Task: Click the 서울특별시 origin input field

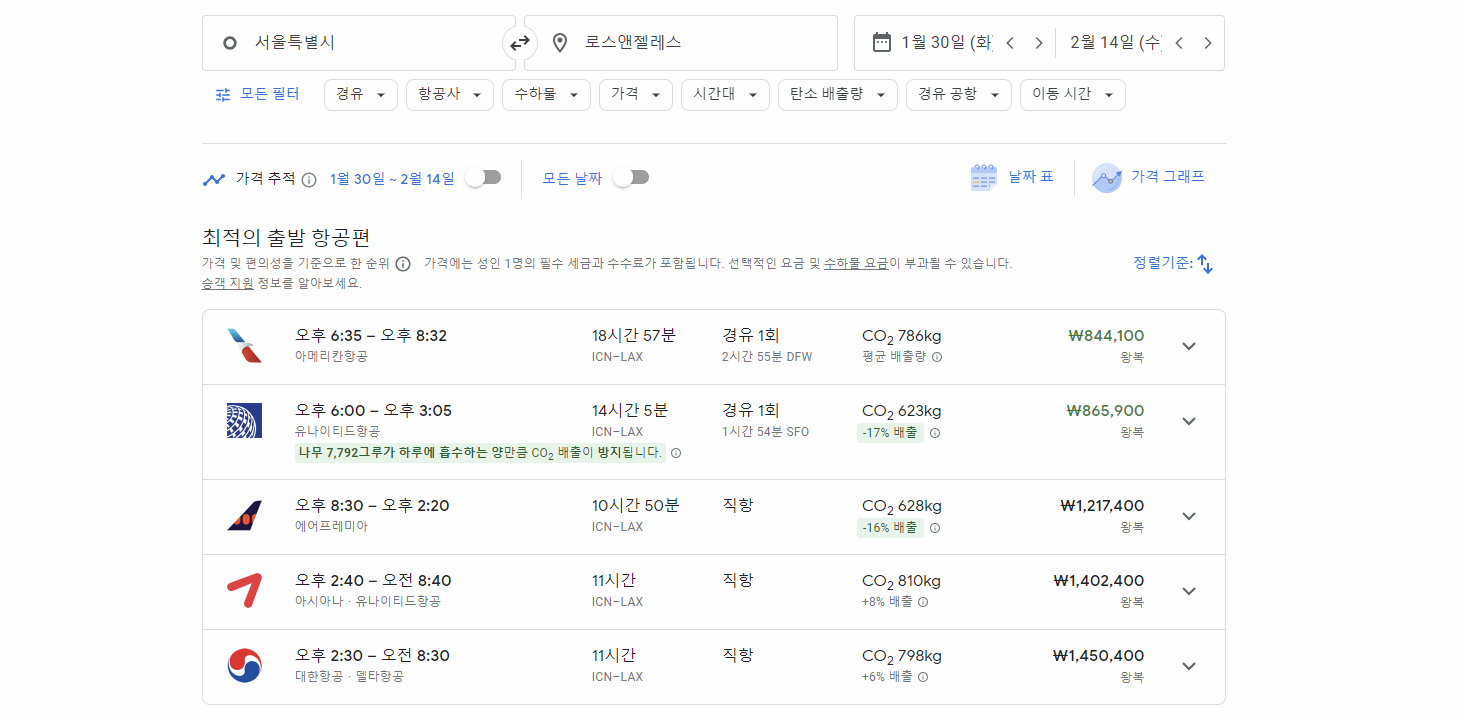Action: [330, 42]
